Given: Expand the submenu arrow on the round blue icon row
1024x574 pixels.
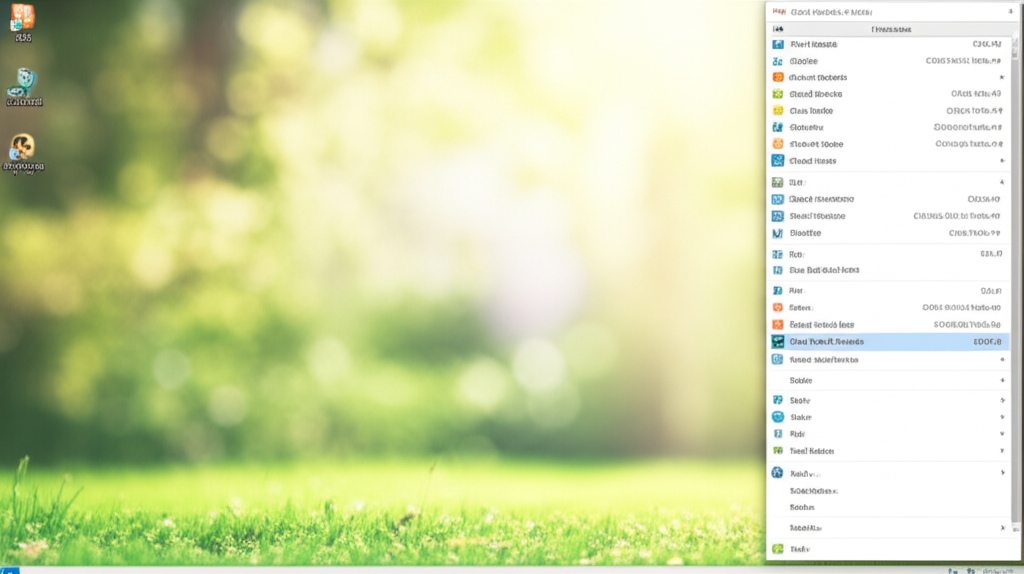Looking at the screenshot, I should click(x=1002, y=417).
